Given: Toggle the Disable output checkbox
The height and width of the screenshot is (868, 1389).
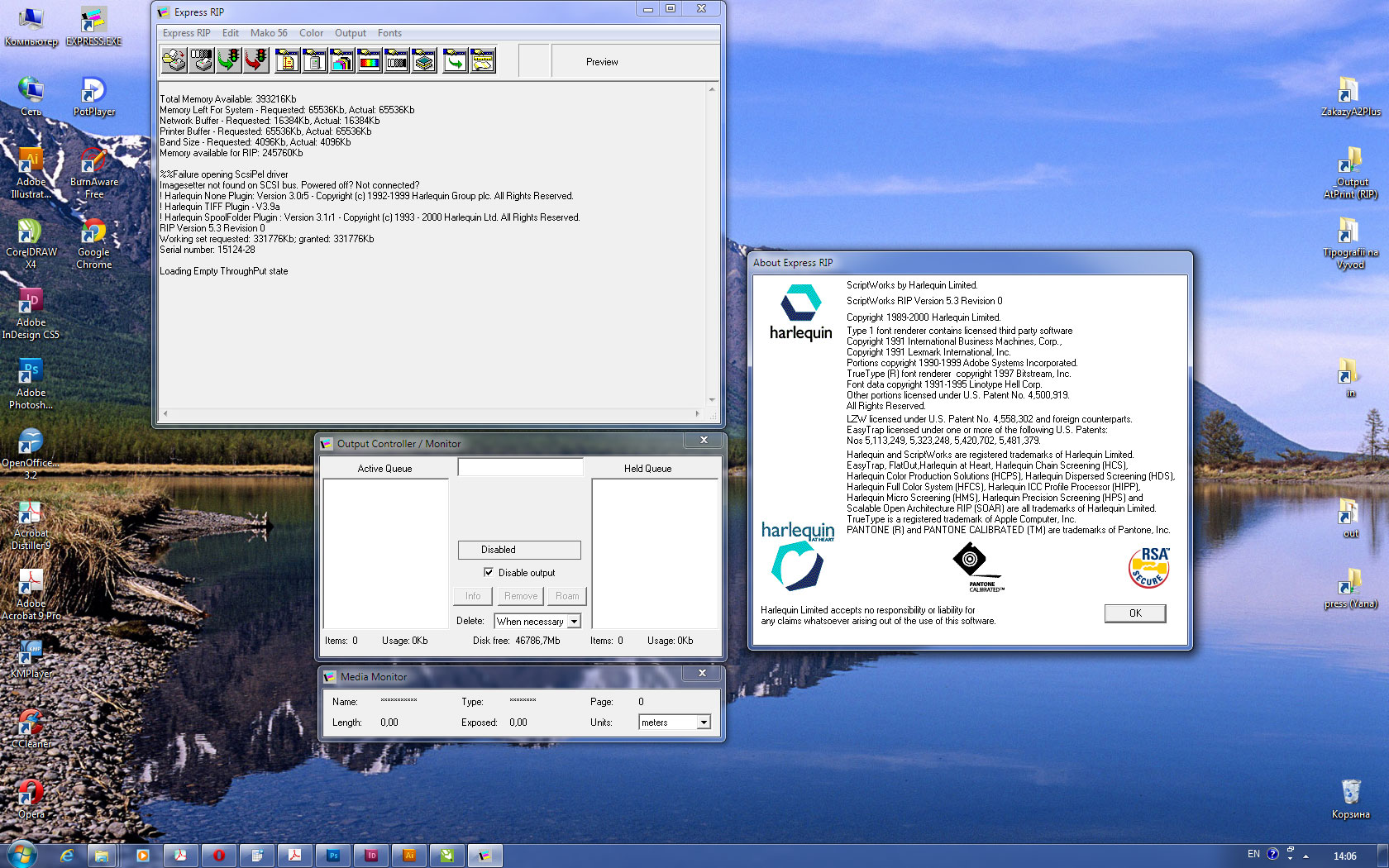Looking at the screenshot, I should pos(489,572).
